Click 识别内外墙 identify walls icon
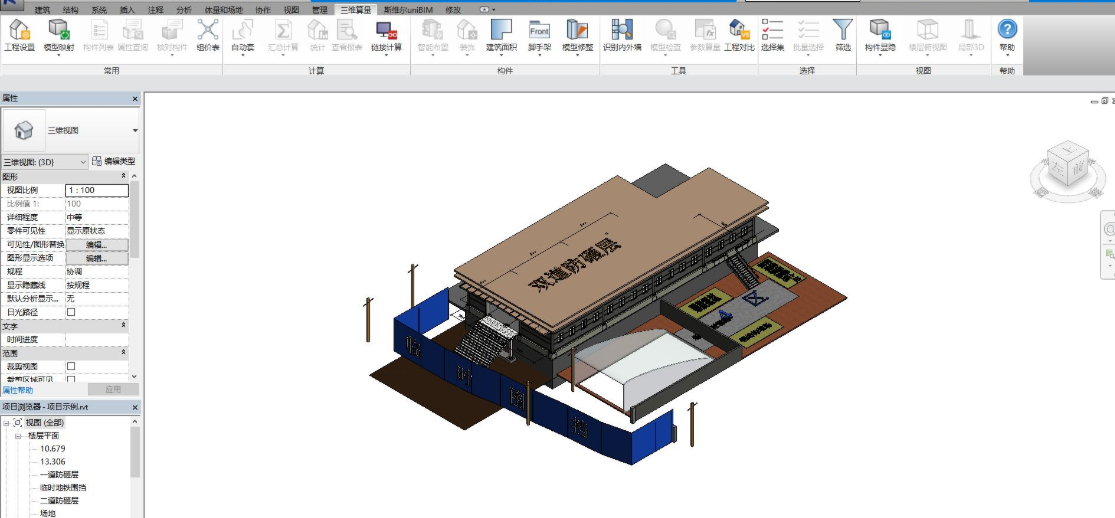Viewport: 1115px width, 518px height. pyautogui.click(x=622, y=30)
